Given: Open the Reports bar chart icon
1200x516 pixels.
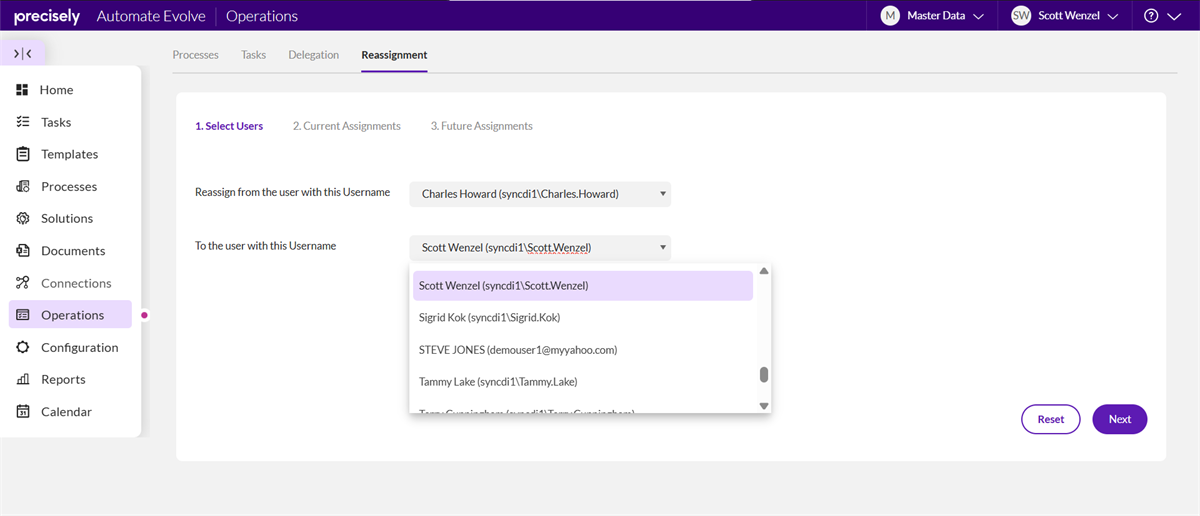Looking at the screenshot, I should [22, 379].
